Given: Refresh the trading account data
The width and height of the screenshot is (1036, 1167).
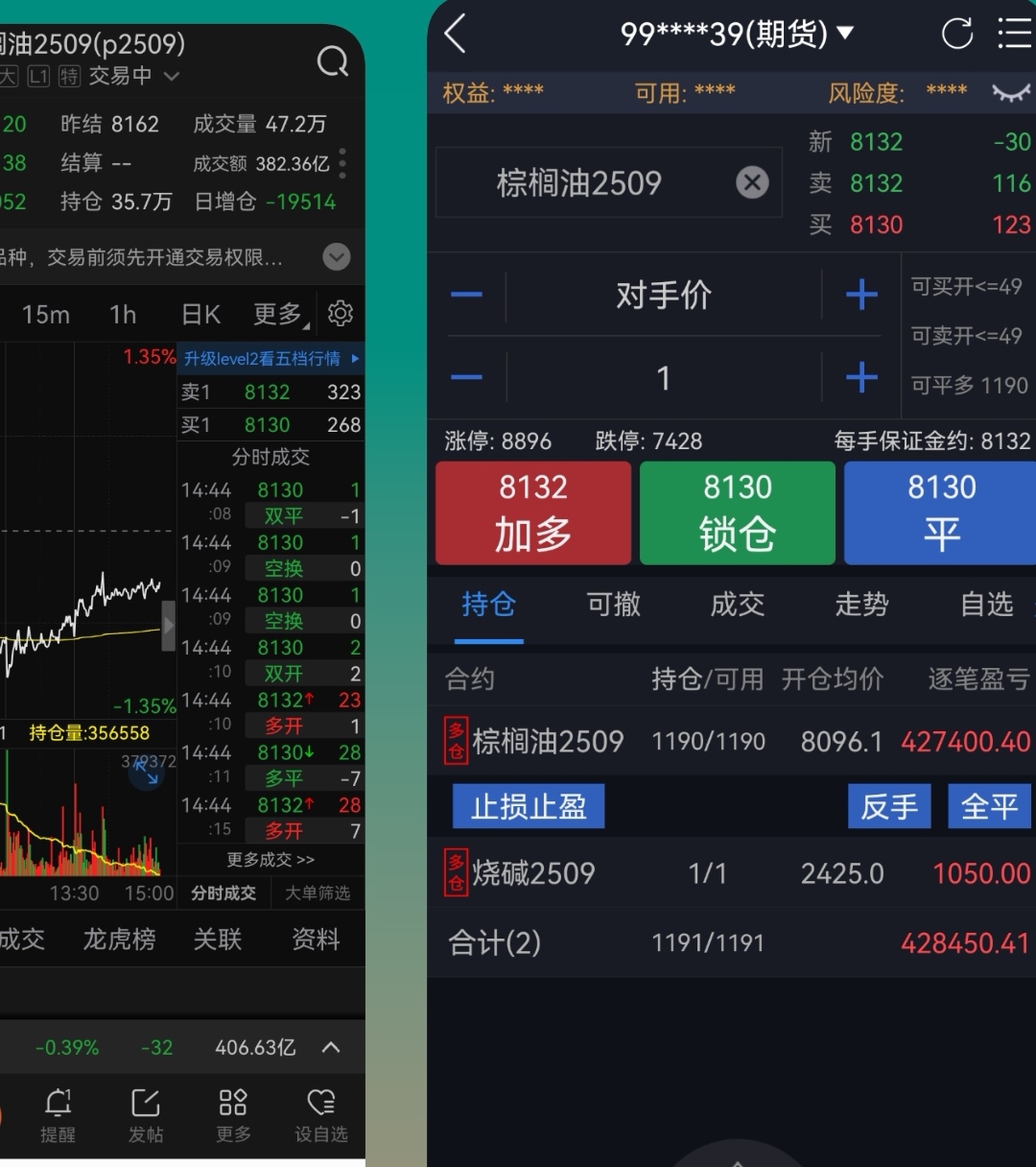Looking at the screenshot, I should 956,35.
